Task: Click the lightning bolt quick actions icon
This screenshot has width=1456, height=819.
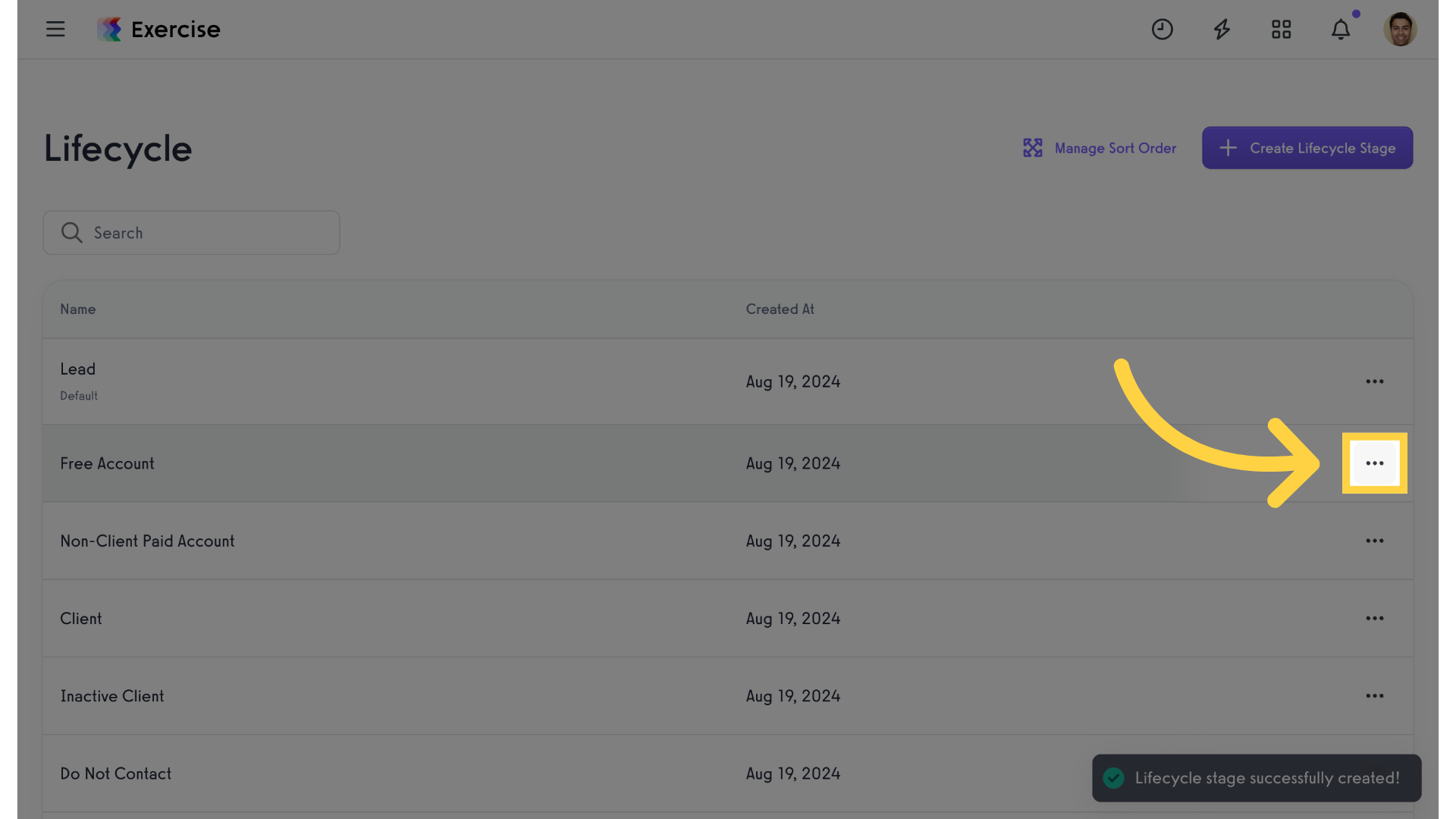Action: point(1222,29)
